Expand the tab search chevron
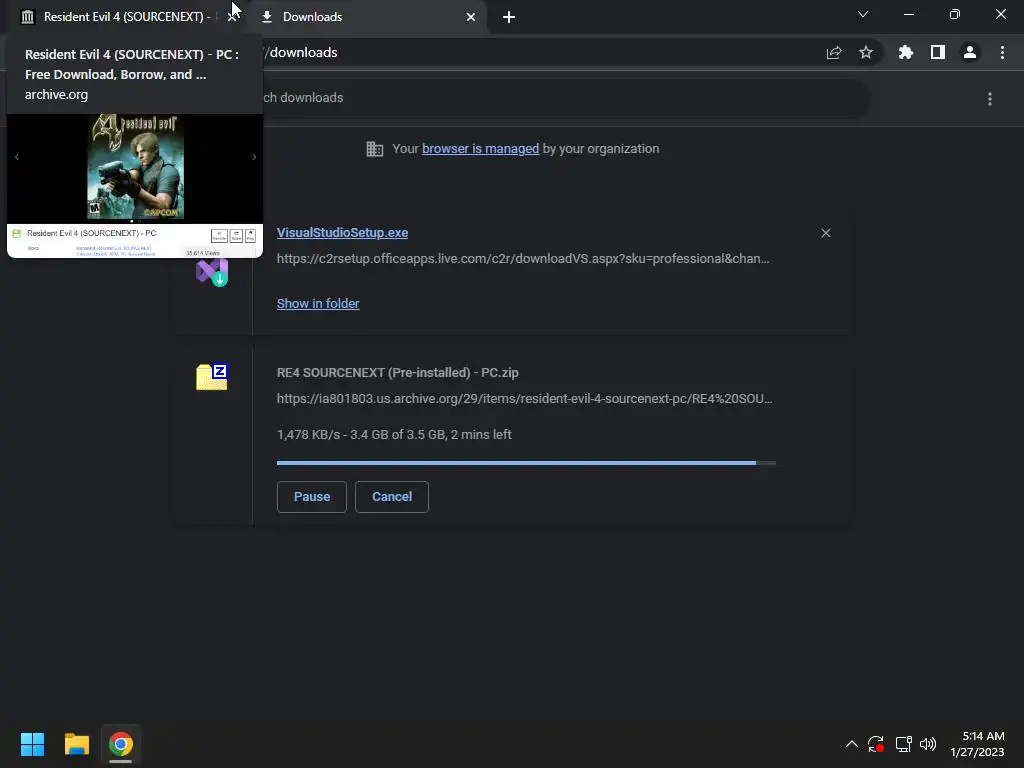Screen dimensions: 1024x768 click(863, 14)
